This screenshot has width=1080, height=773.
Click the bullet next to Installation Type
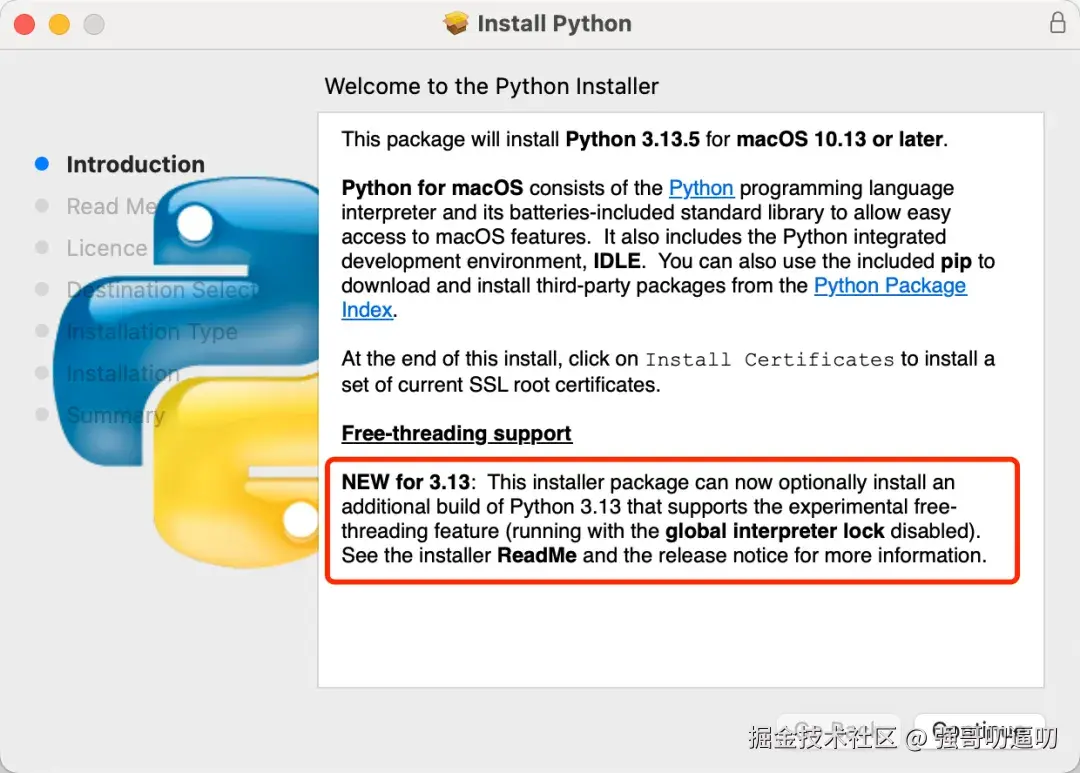click(41, 331)
